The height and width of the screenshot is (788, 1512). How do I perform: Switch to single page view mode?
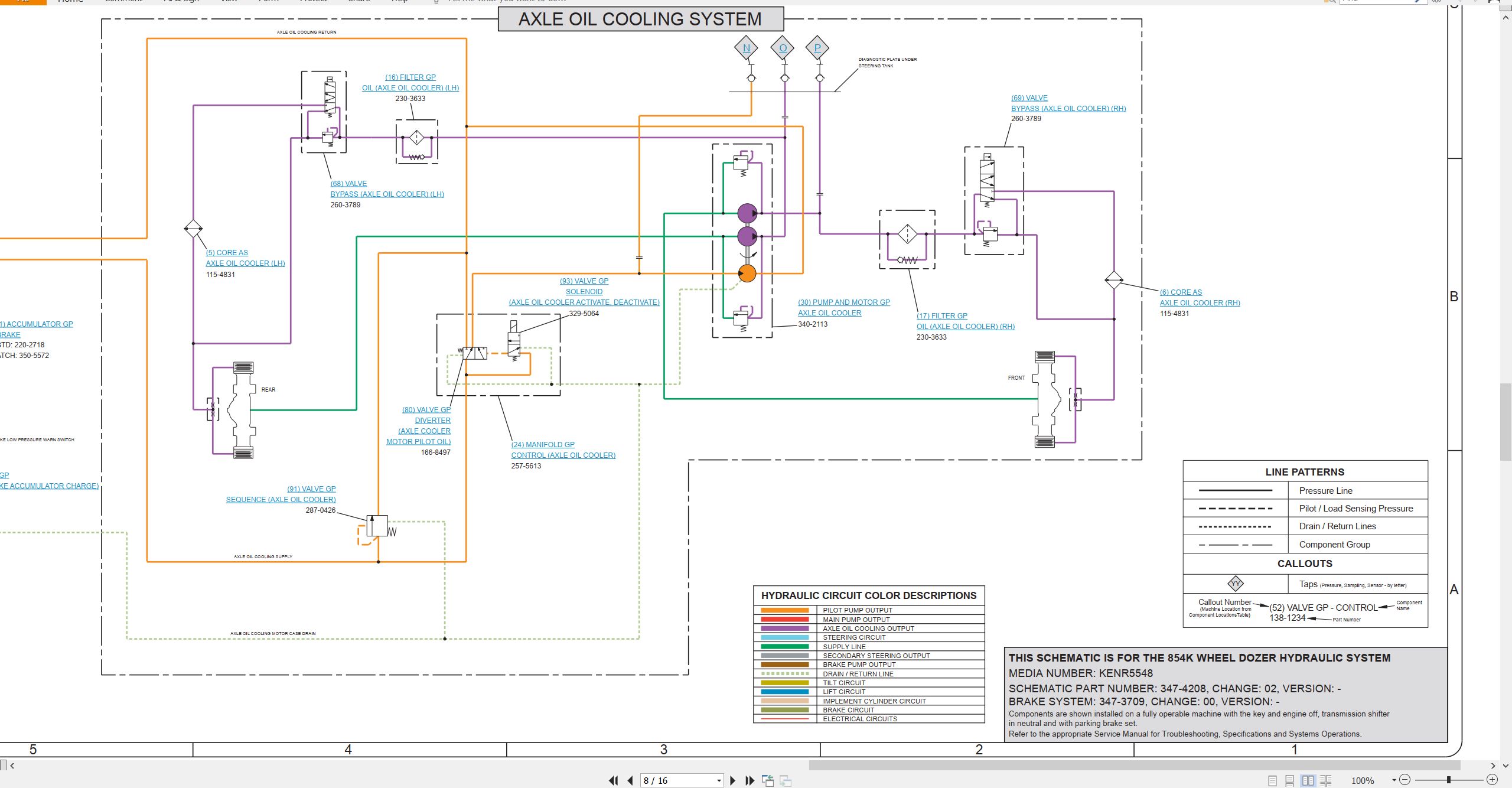[1272, 780]
